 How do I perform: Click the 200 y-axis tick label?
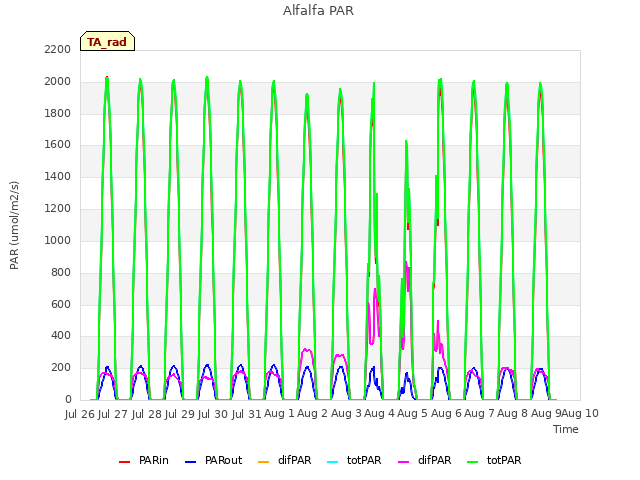pyautogui.click(x=61, y=367)
